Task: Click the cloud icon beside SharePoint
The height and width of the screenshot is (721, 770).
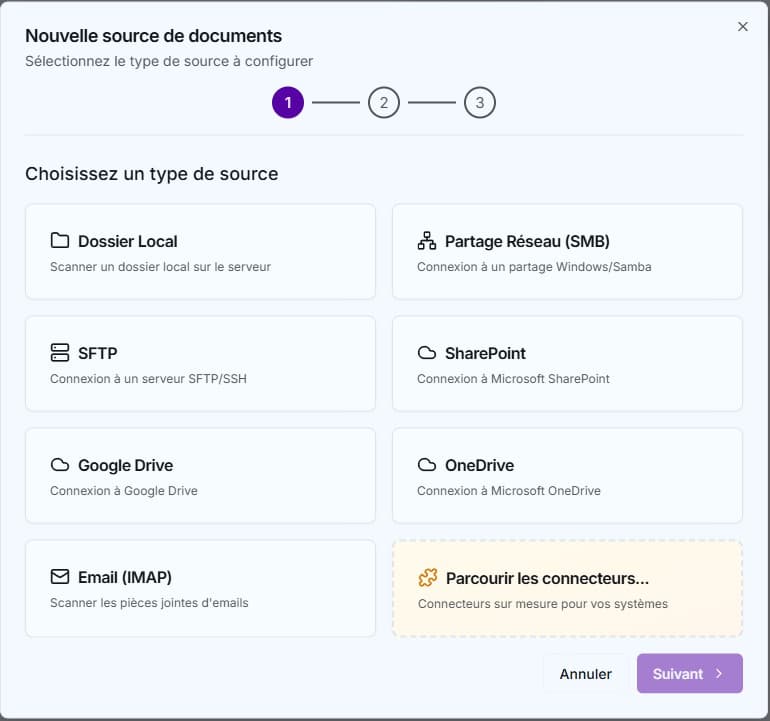Action: pos(427,353)
